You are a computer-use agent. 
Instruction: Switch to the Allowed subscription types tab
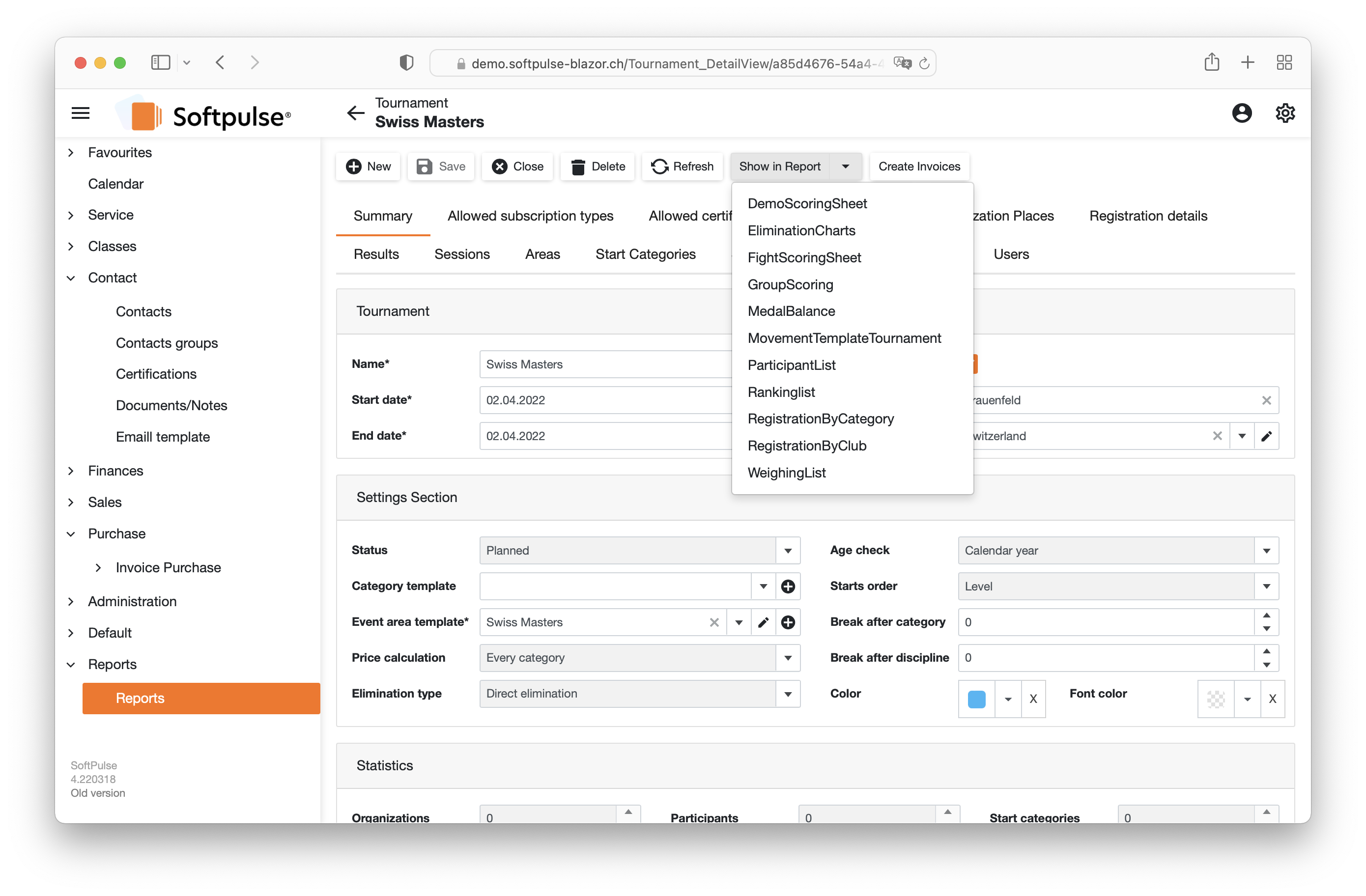click(x=530, y=216)
